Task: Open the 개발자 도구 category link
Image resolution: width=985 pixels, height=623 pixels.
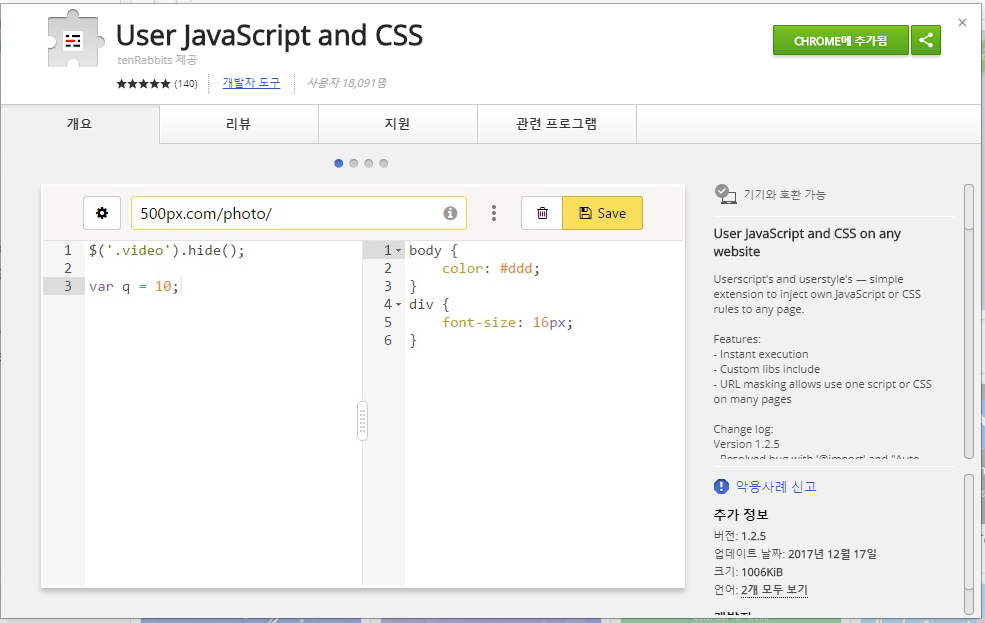Action: [x=251, y=83]
